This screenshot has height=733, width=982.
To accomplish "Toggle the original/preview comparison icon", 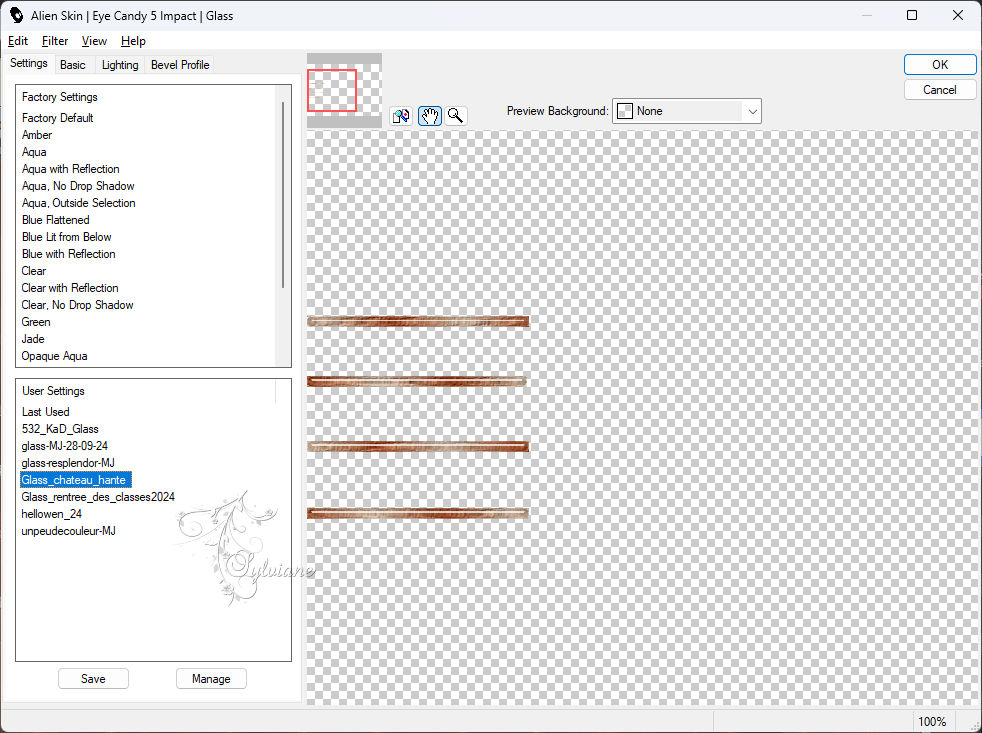I will (401, 116).
